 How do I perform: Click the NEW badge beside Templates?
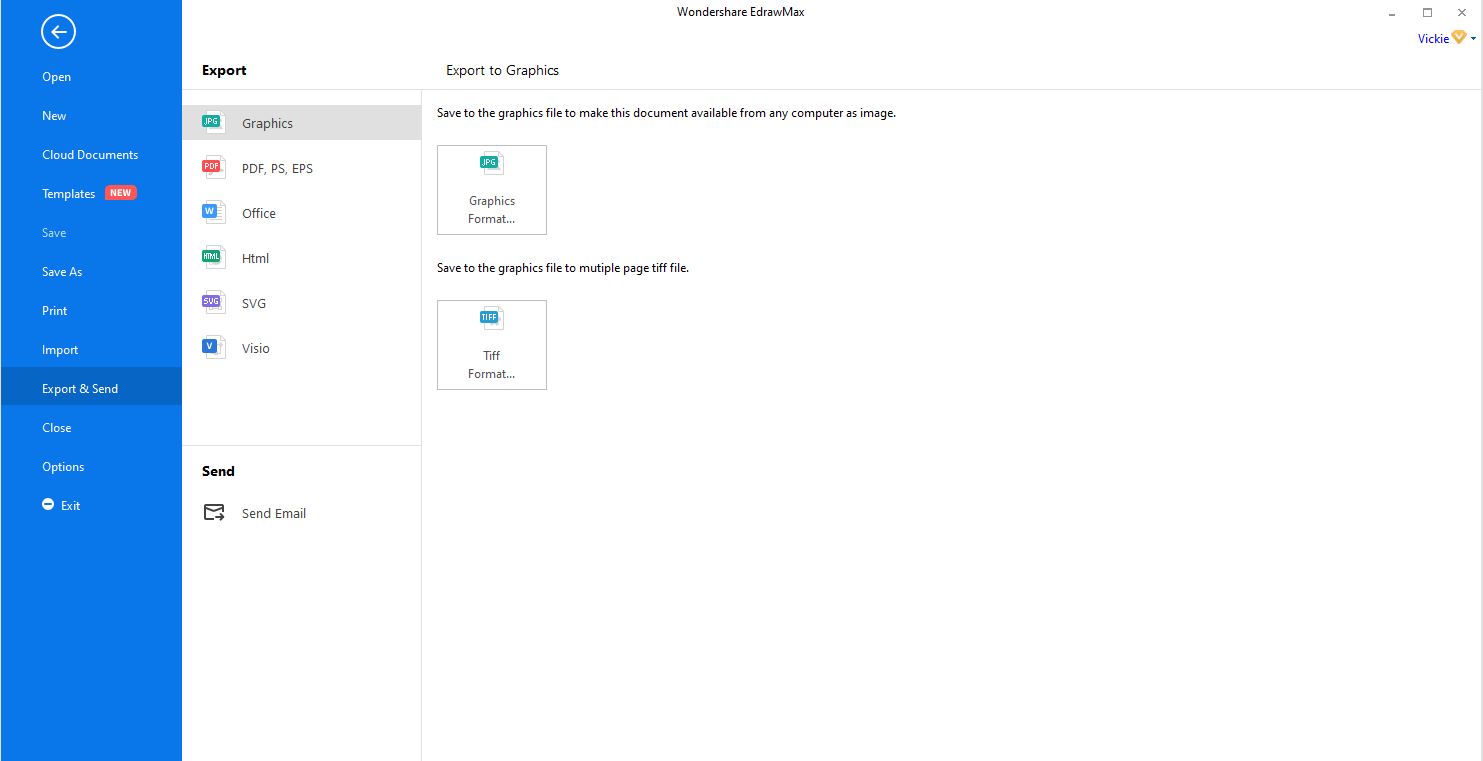pyautogui.click(x=121, y=193)
